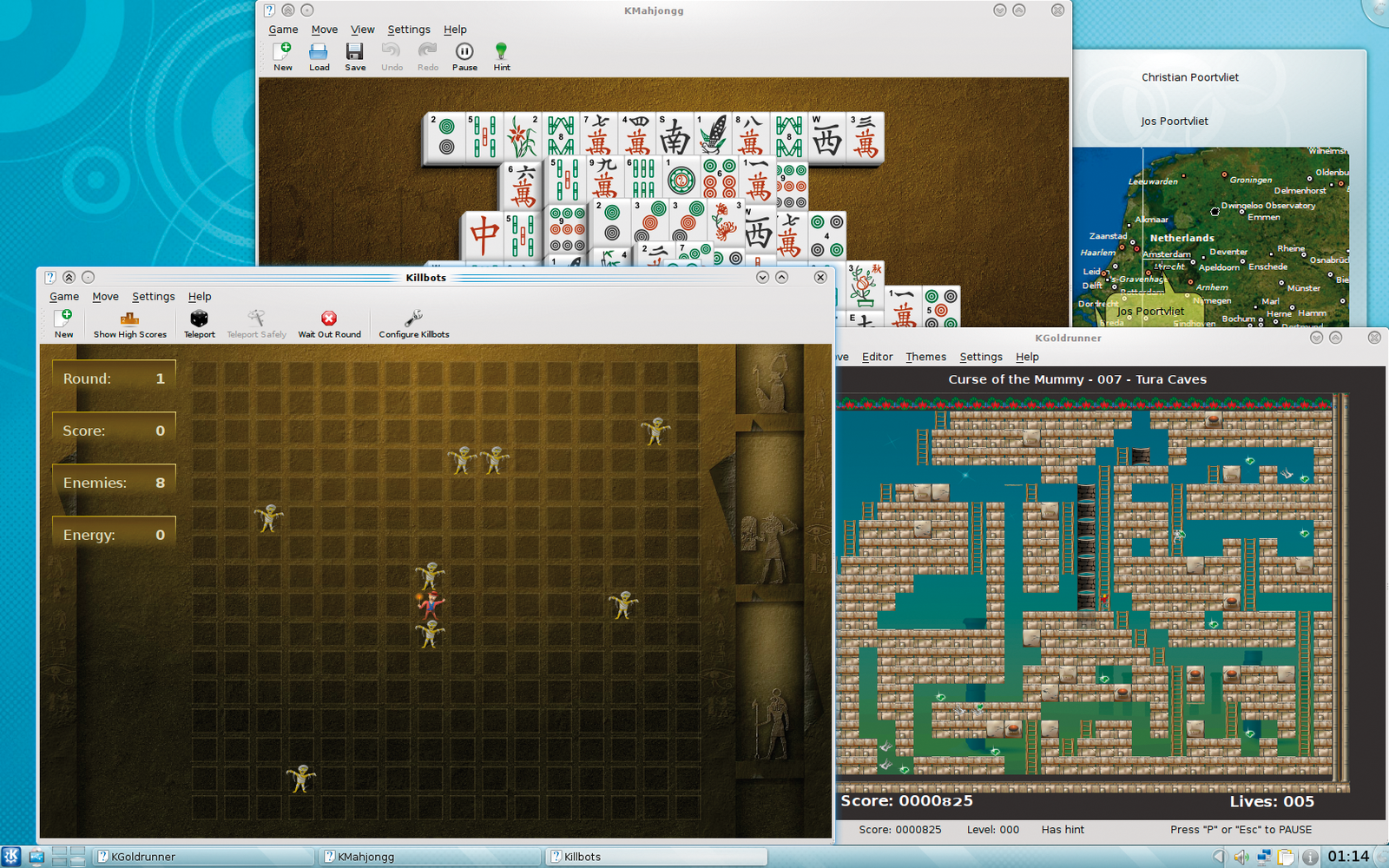Open the Game menu in Killbots

[x=64, y=297]
